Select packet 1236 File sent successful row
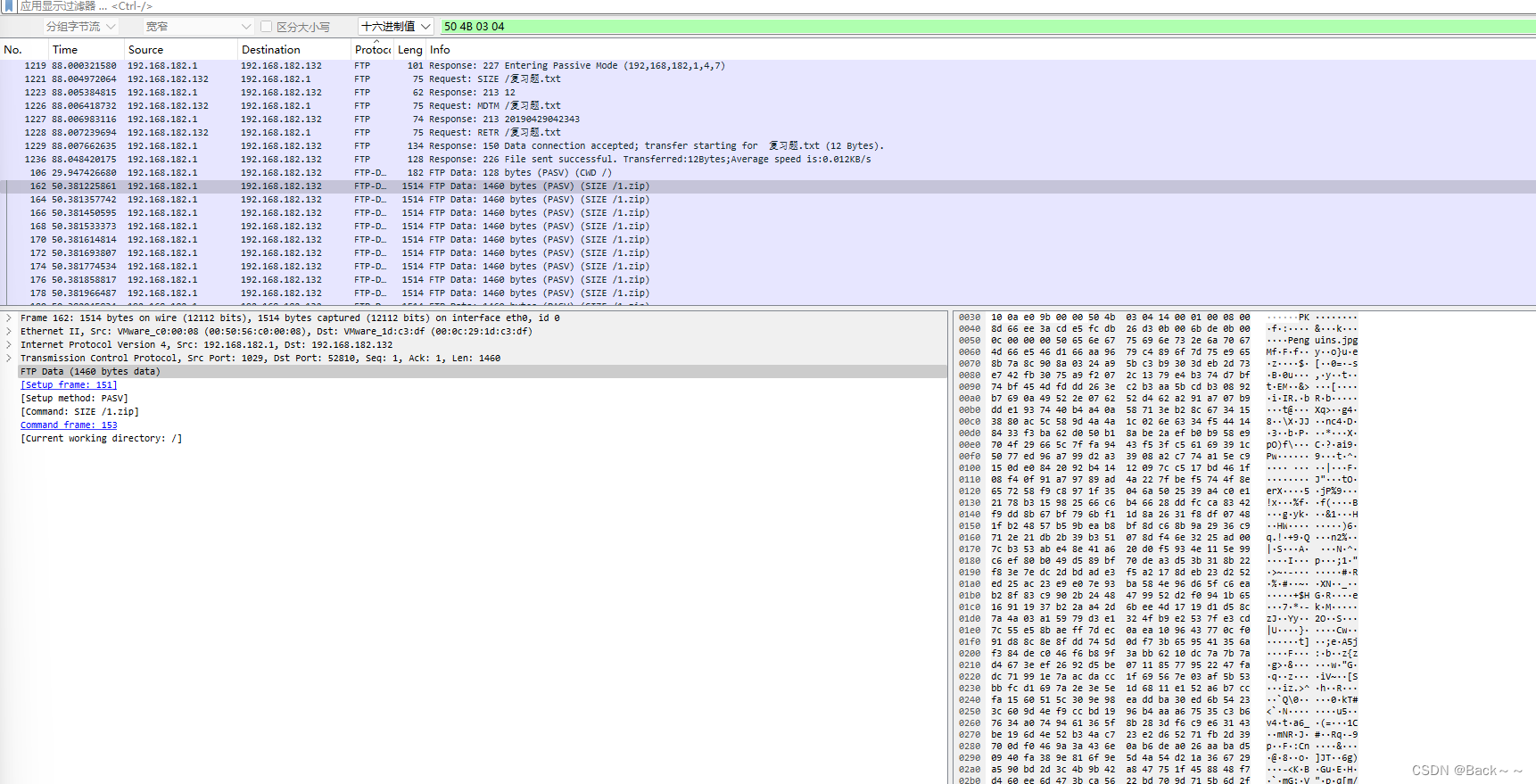The height and width of the screenshot is (784, 1536). (768, 159)
